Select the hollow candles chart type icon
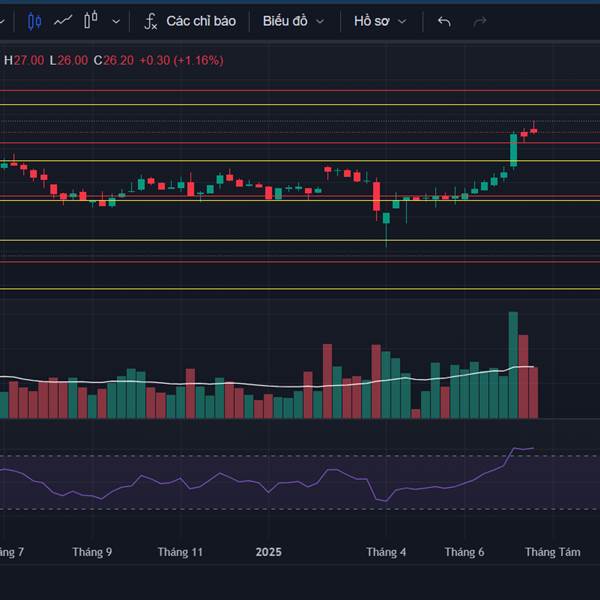 point(91,20)
